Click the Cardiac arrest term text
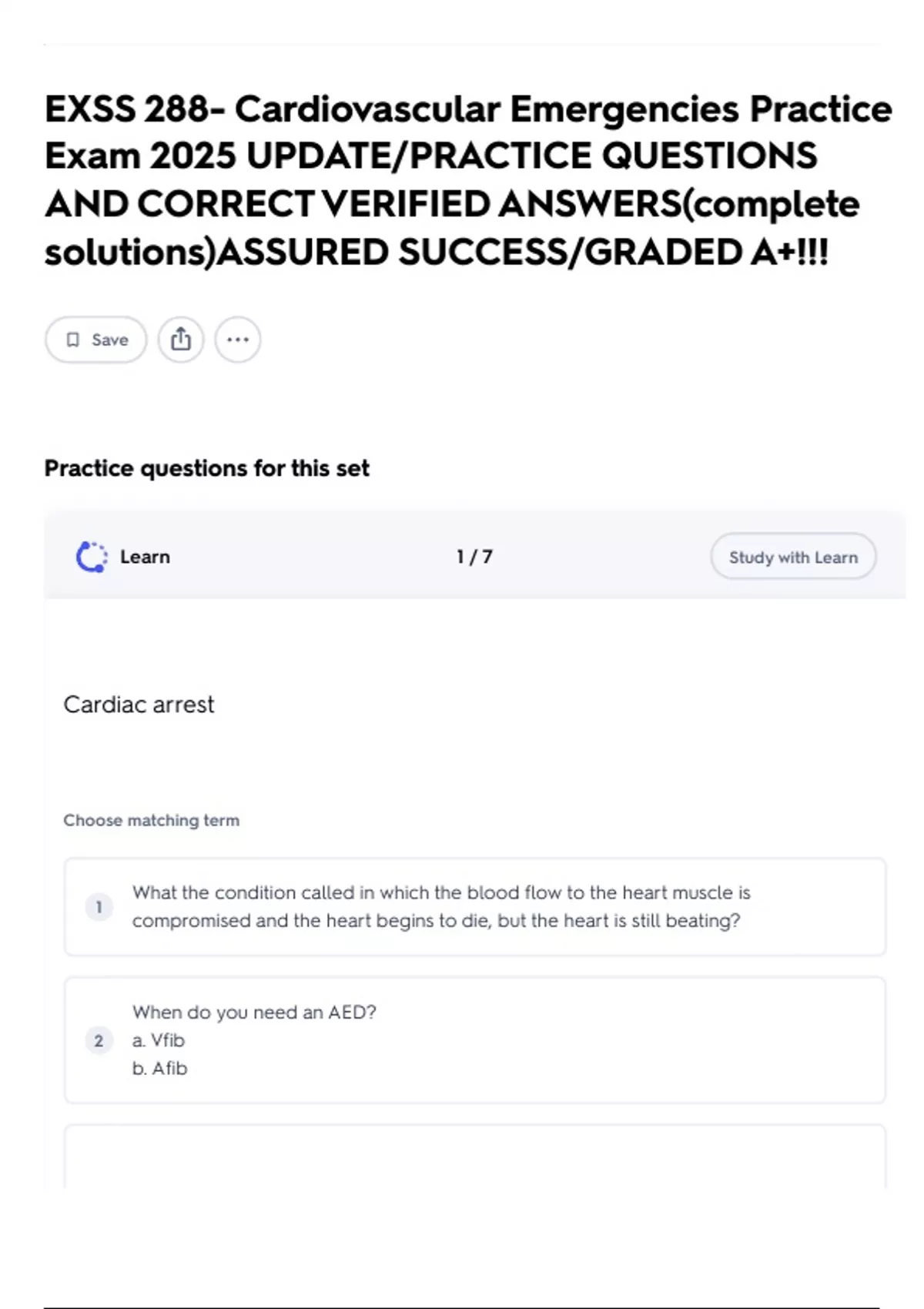 pyautogui.click(x=139, y=705)
